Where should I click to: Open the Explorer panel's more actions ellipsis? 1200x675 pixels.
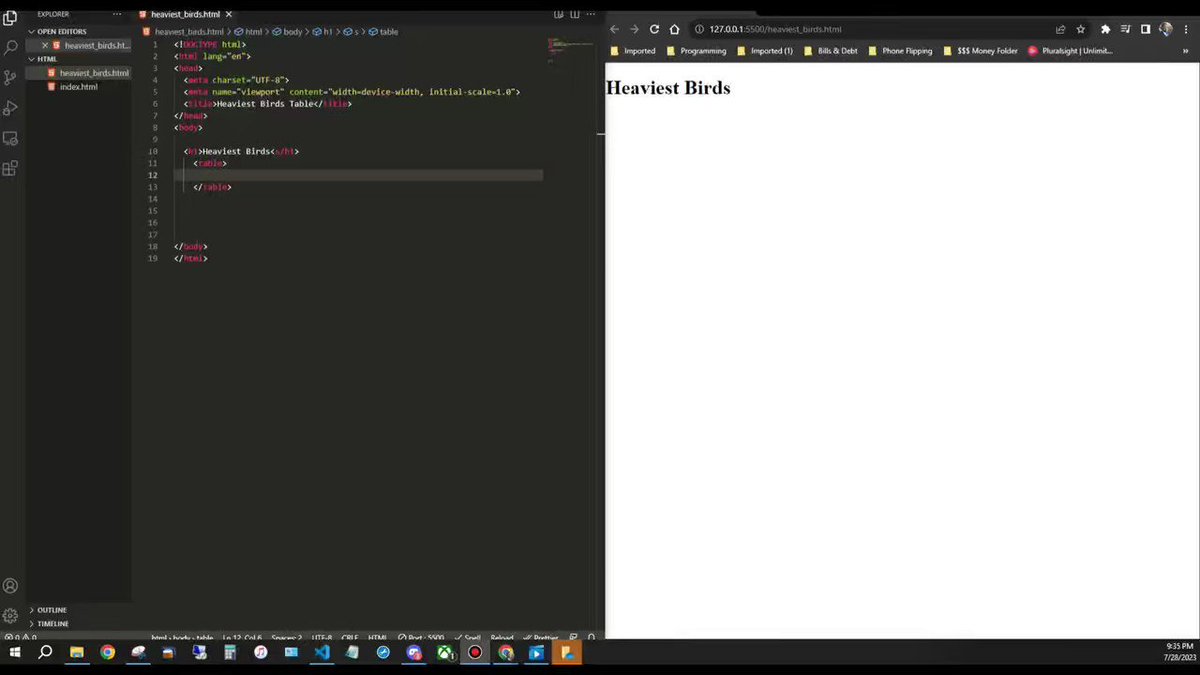(x=118, y=15)
